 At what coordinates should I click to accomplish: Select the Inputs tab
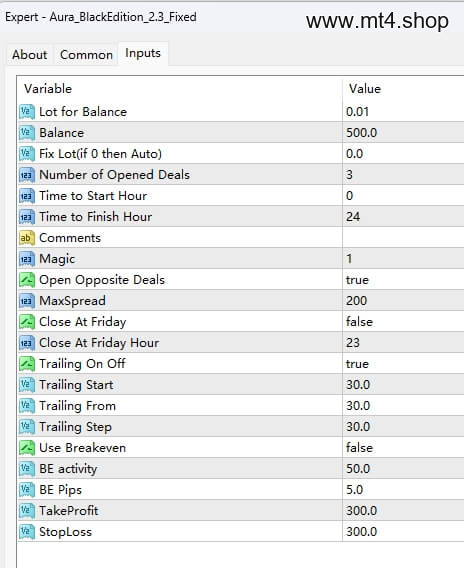click(143, 53)
